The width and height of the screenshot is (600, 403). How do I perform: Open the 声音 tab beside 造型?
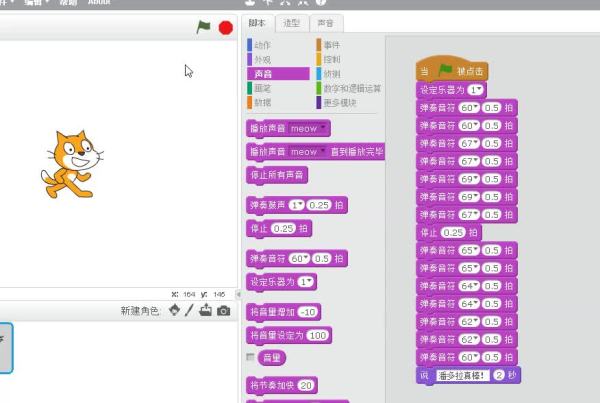(x=326, y=23)
